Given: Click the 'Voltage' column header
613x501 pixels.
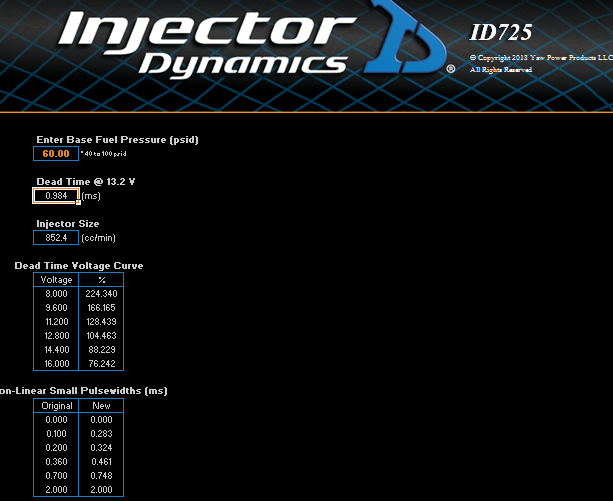Looking at the screenshot, I should 56,280.
